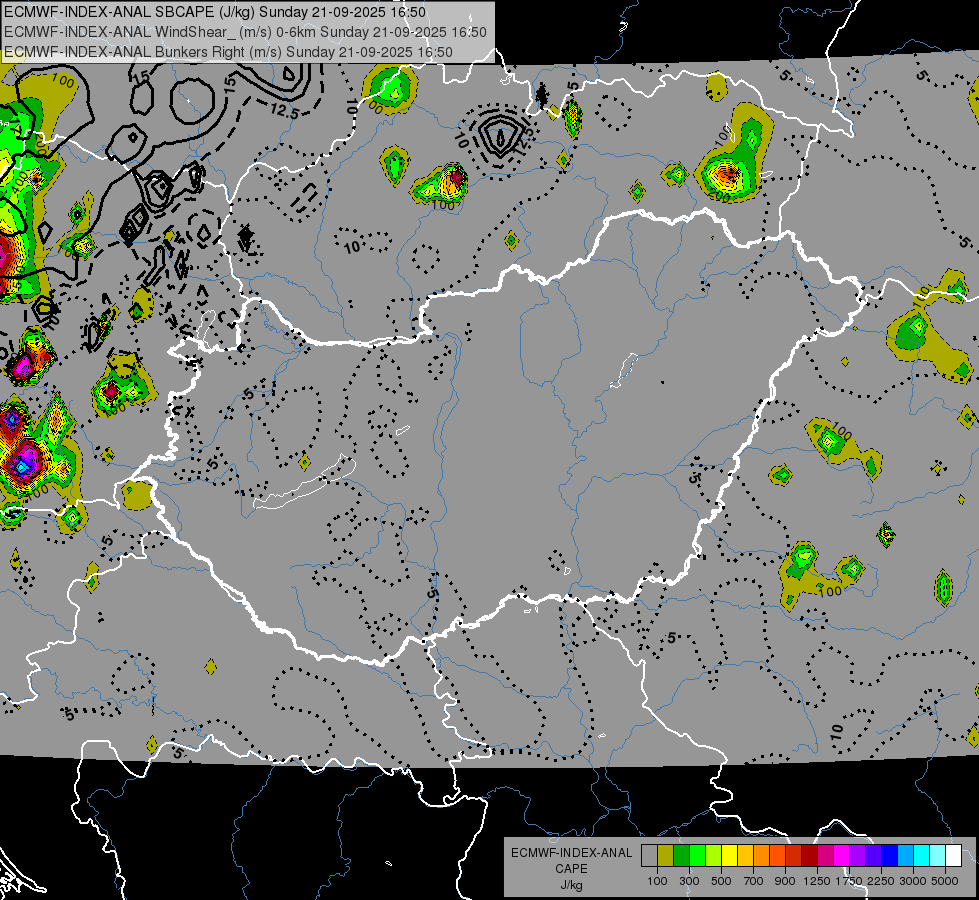Click the legend value 300
This screenshot has height=900, width=979.
click(689, 881)
